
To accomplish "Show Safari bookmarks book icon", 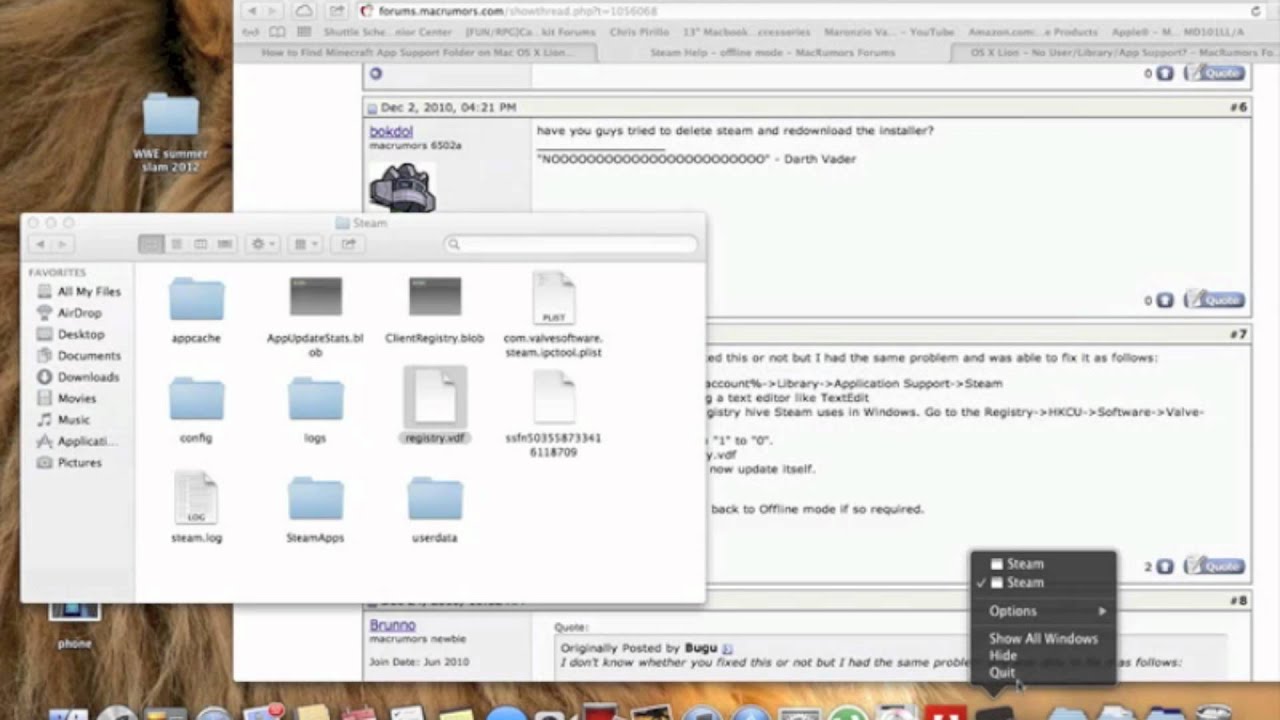I will tap(278, 32).
